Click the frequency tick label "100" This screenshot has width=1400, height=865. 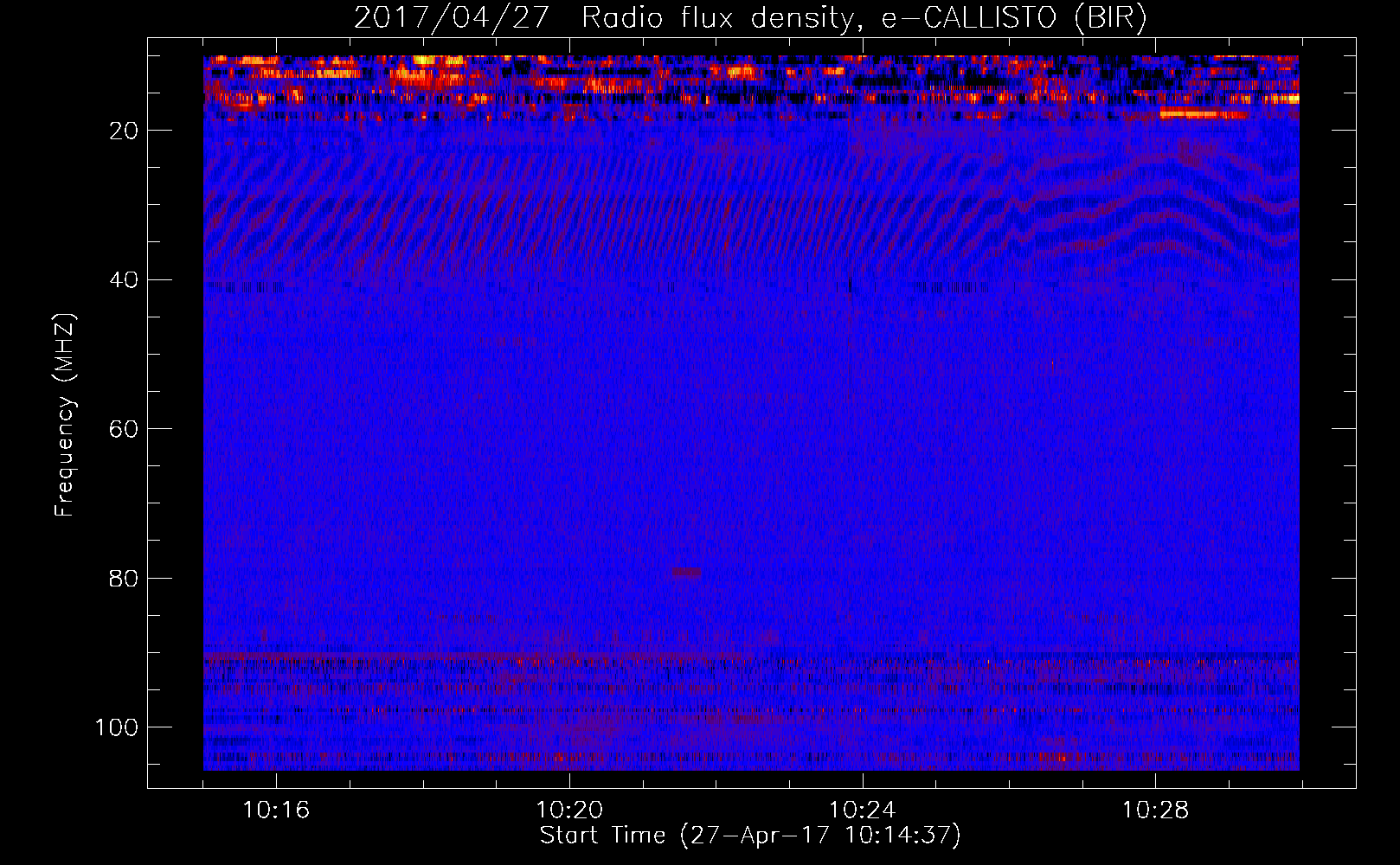click(x=117, y=727)
